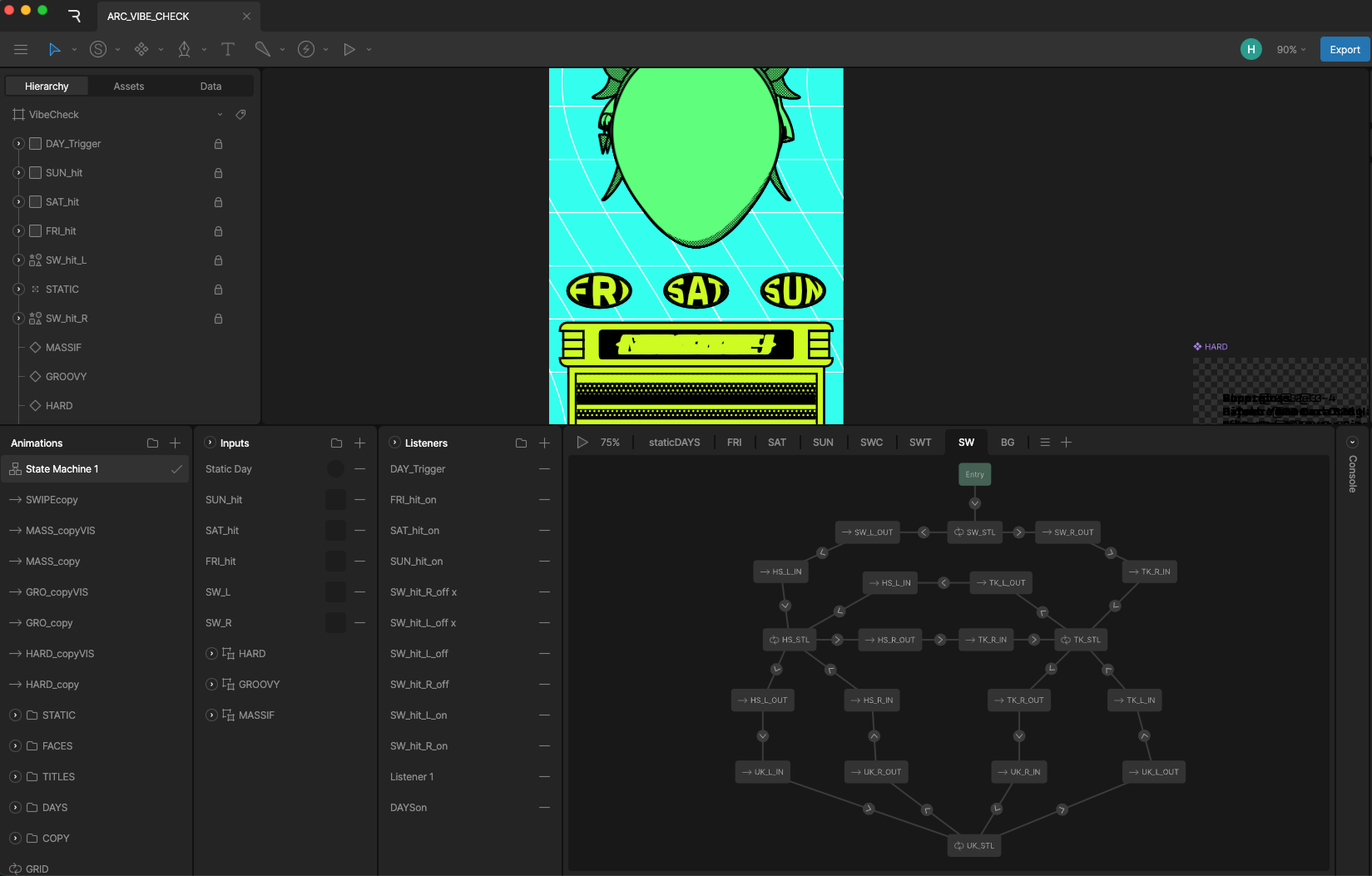This screenshot has height=876, width=1372.
Task: Click the Export button
Action: click(1345, 50)
